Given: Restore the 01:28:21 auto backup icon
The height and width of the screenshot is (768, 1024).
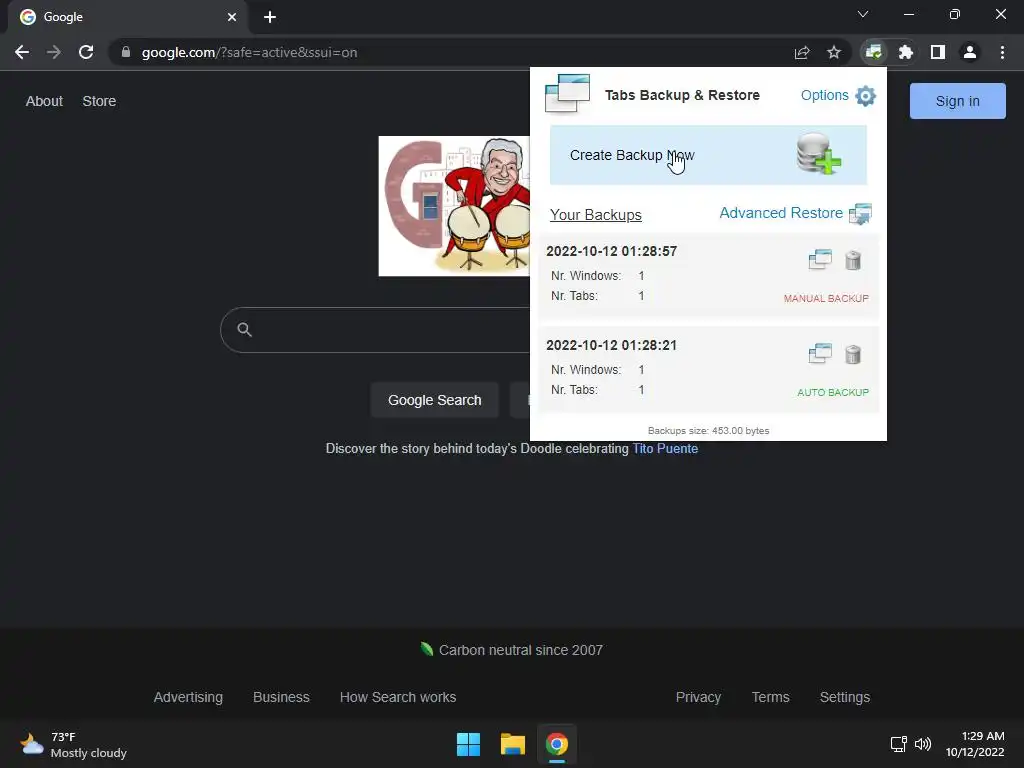Looking at the screenshot, I should (820, 354).
